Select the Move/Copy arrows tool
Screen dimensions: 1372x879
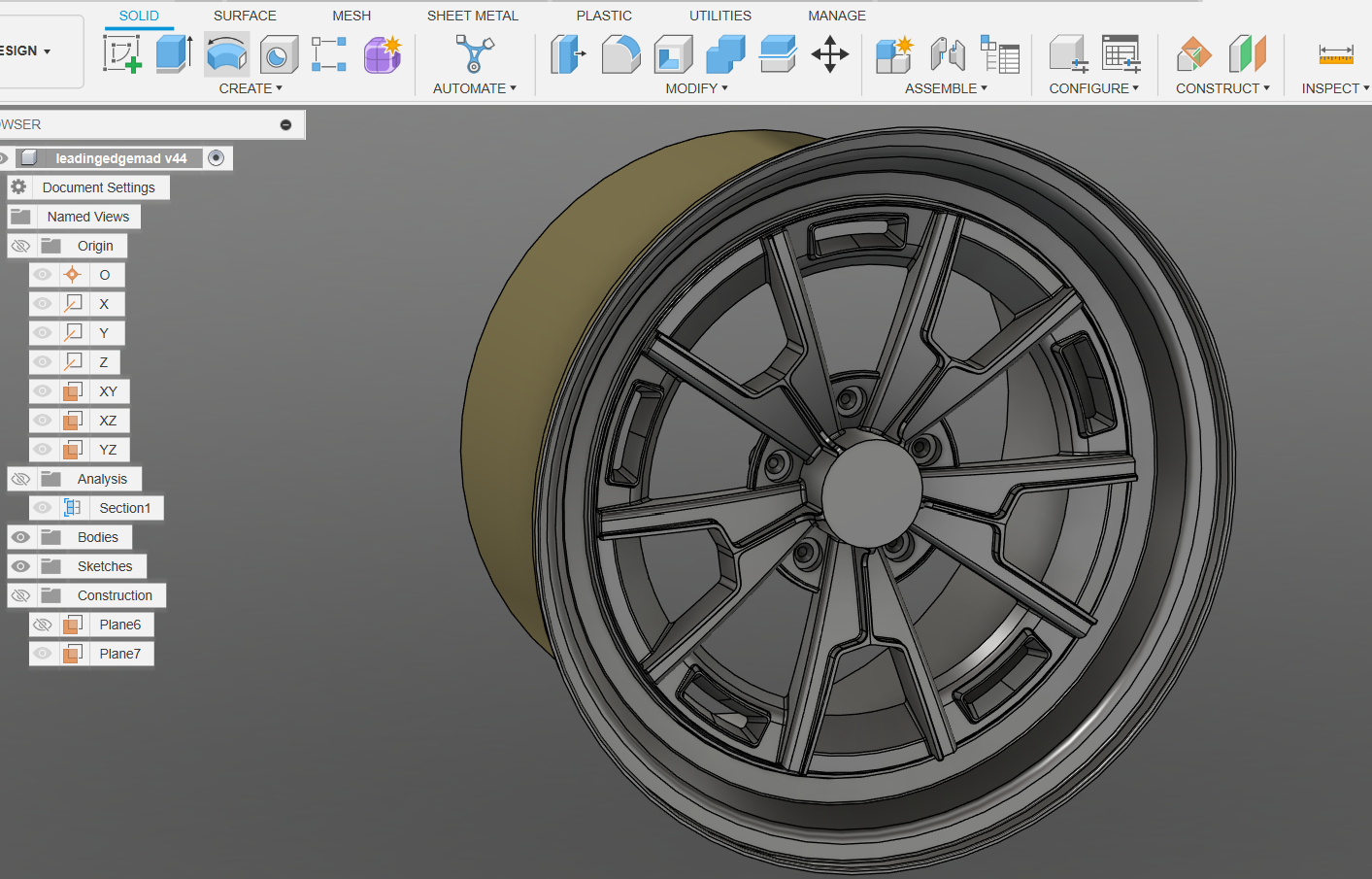829,54
